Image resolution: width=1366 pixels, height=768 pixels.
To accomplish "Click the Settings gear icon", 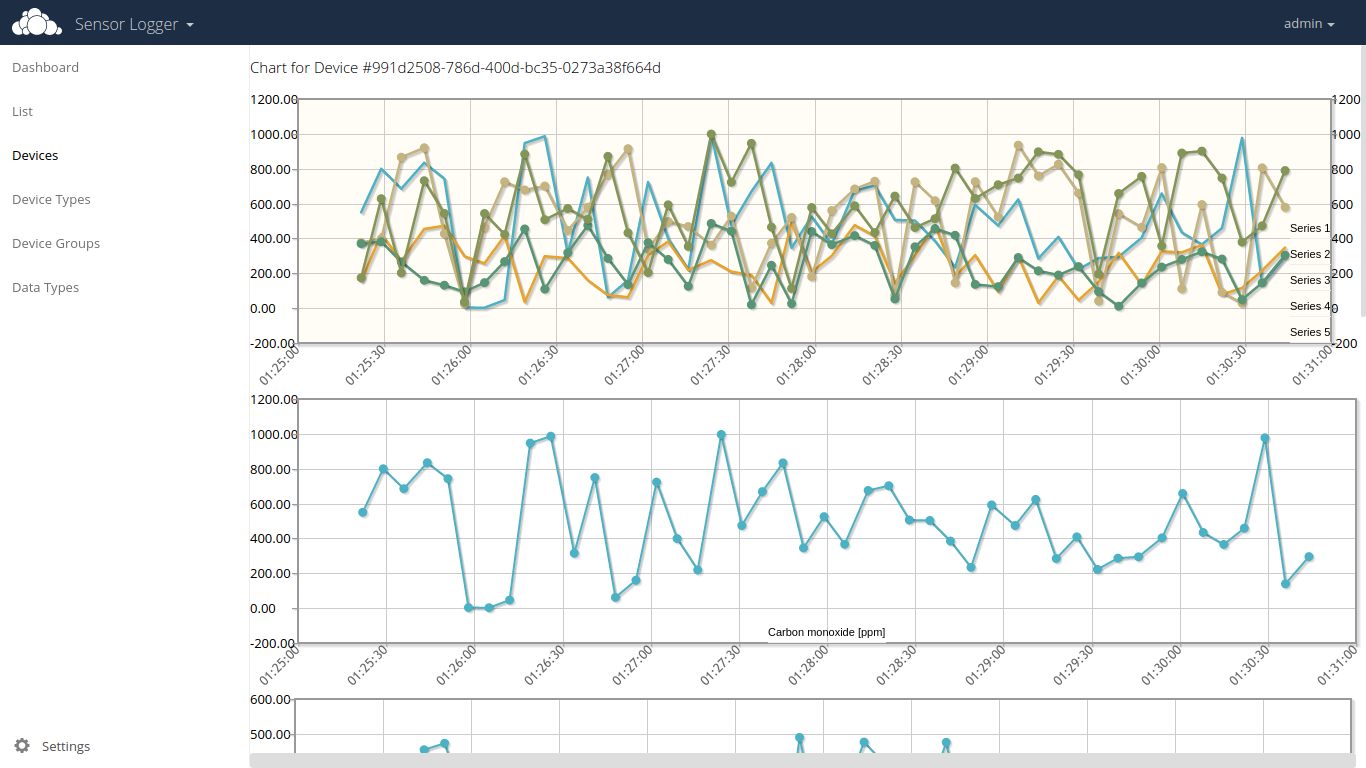I will 22,746.
